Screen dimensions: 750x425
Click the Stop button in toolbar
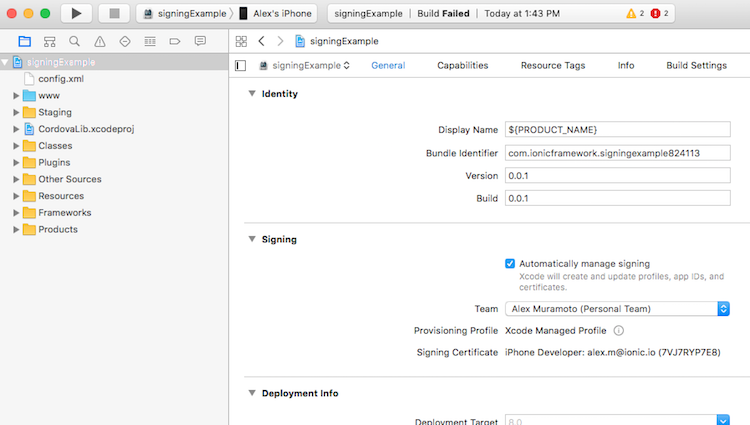[114, 13]
